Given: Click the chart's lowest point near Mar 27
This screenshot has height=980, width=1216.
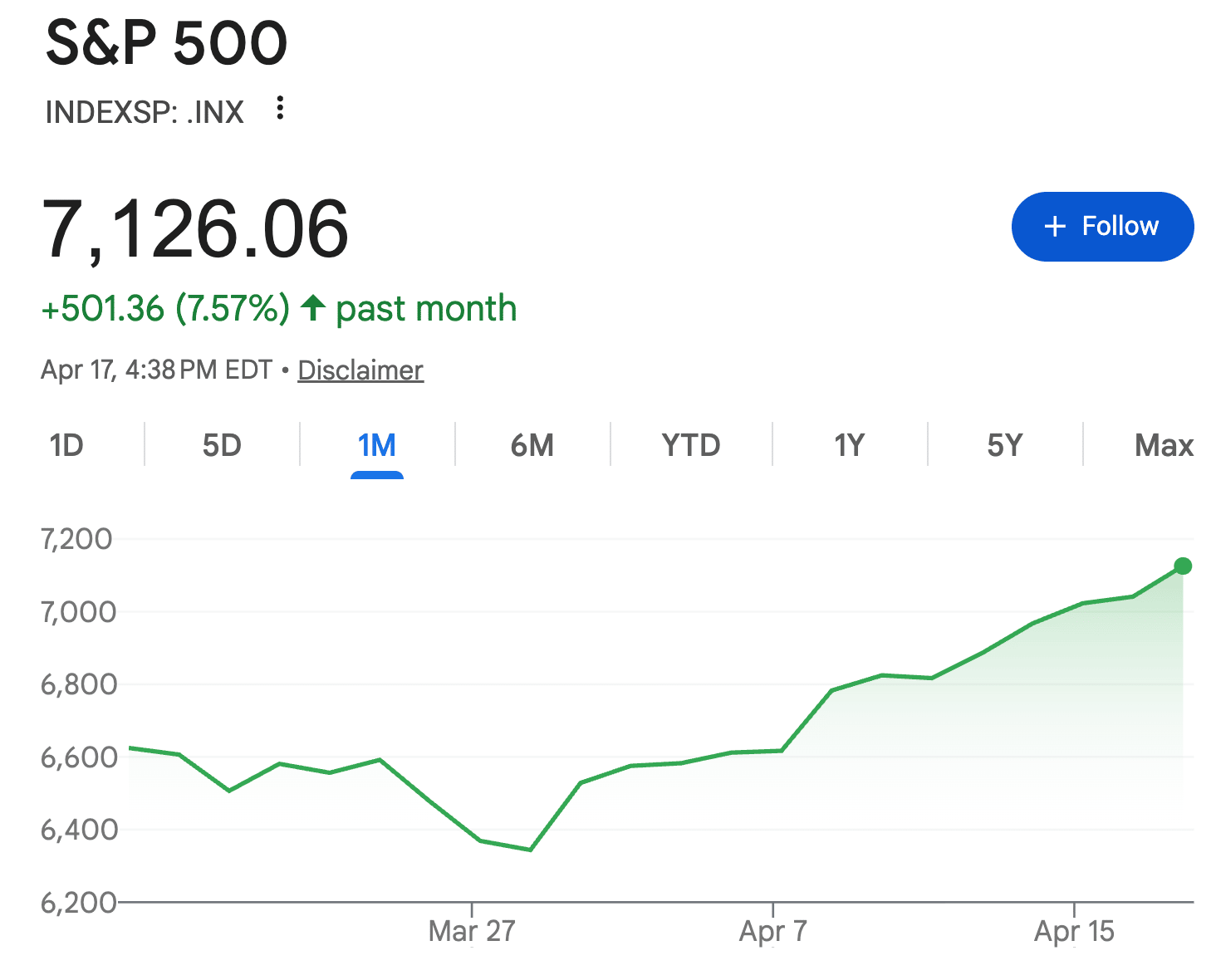Looking at the screenshot, I should 530,850.
